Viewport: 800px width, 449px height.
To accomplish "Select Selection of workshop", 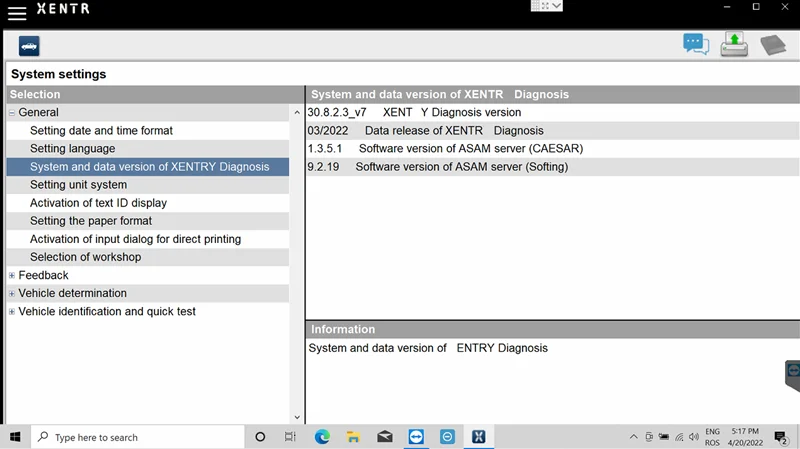I will [147, 257].
